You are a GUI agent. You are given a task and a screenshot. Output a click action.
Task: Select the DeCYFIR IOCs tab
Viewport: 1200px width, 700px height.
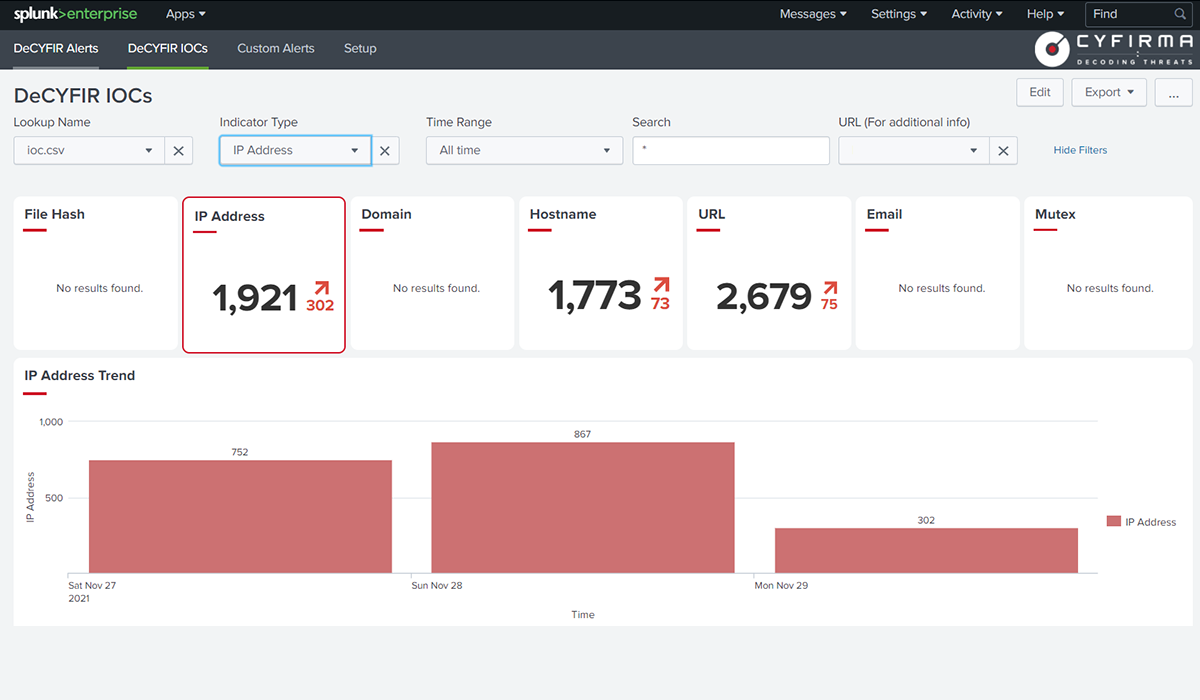click(x=168, y=48)
